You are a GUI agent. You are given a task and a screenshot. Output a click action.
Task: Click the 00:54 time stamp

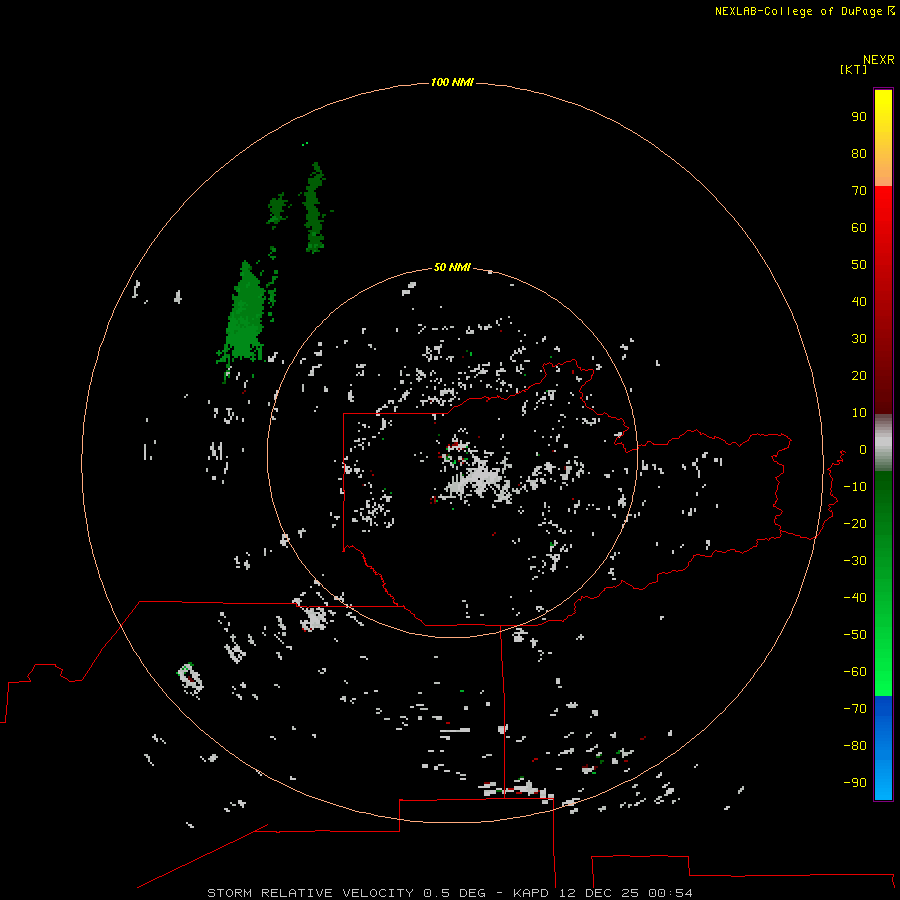coord(670,893)
